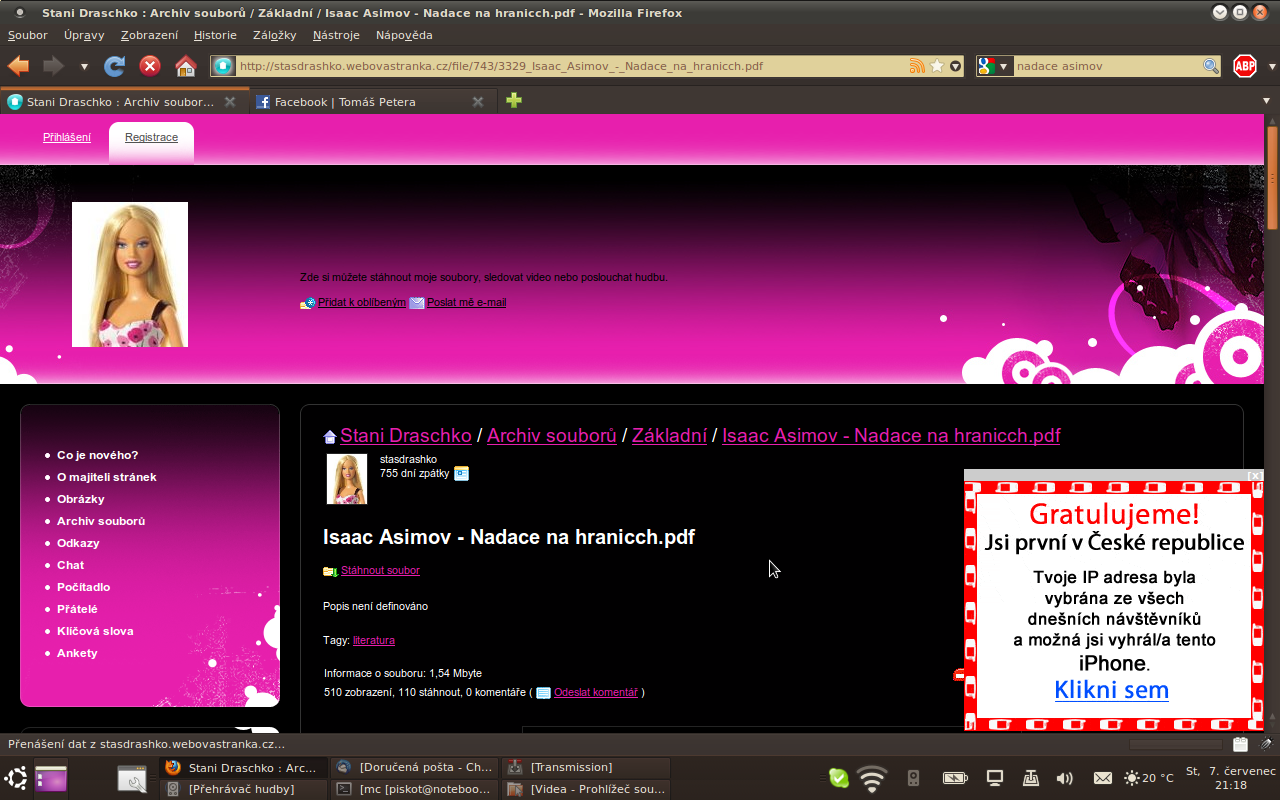Click Přidat k oblíbeným link

pos(362,302)
